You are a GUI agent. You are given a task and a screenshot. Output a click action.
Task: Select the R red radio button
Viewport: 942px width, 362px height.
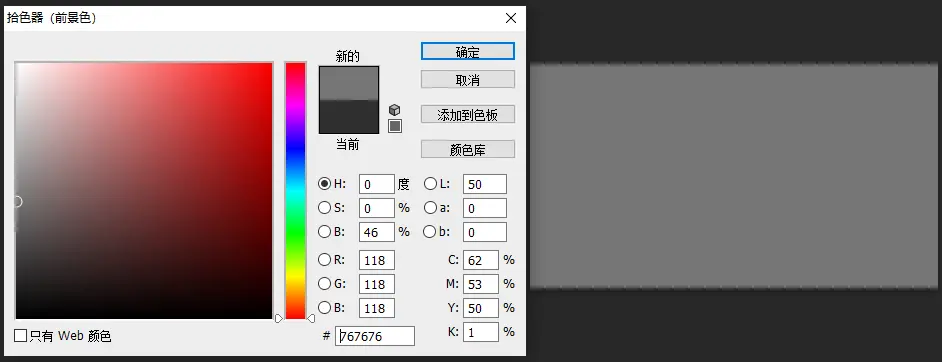tap(324, 259)
